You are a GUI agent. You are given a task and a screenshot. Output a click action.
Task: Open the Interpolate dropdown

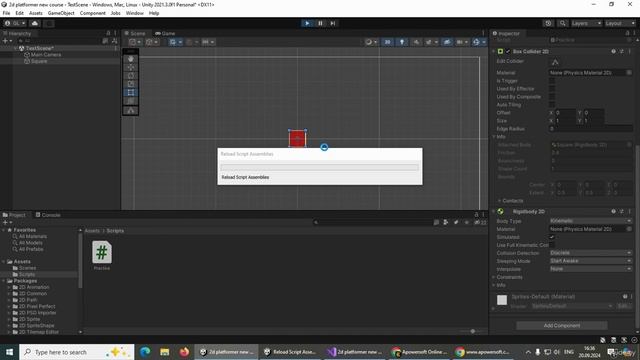(x=591, y=269)
